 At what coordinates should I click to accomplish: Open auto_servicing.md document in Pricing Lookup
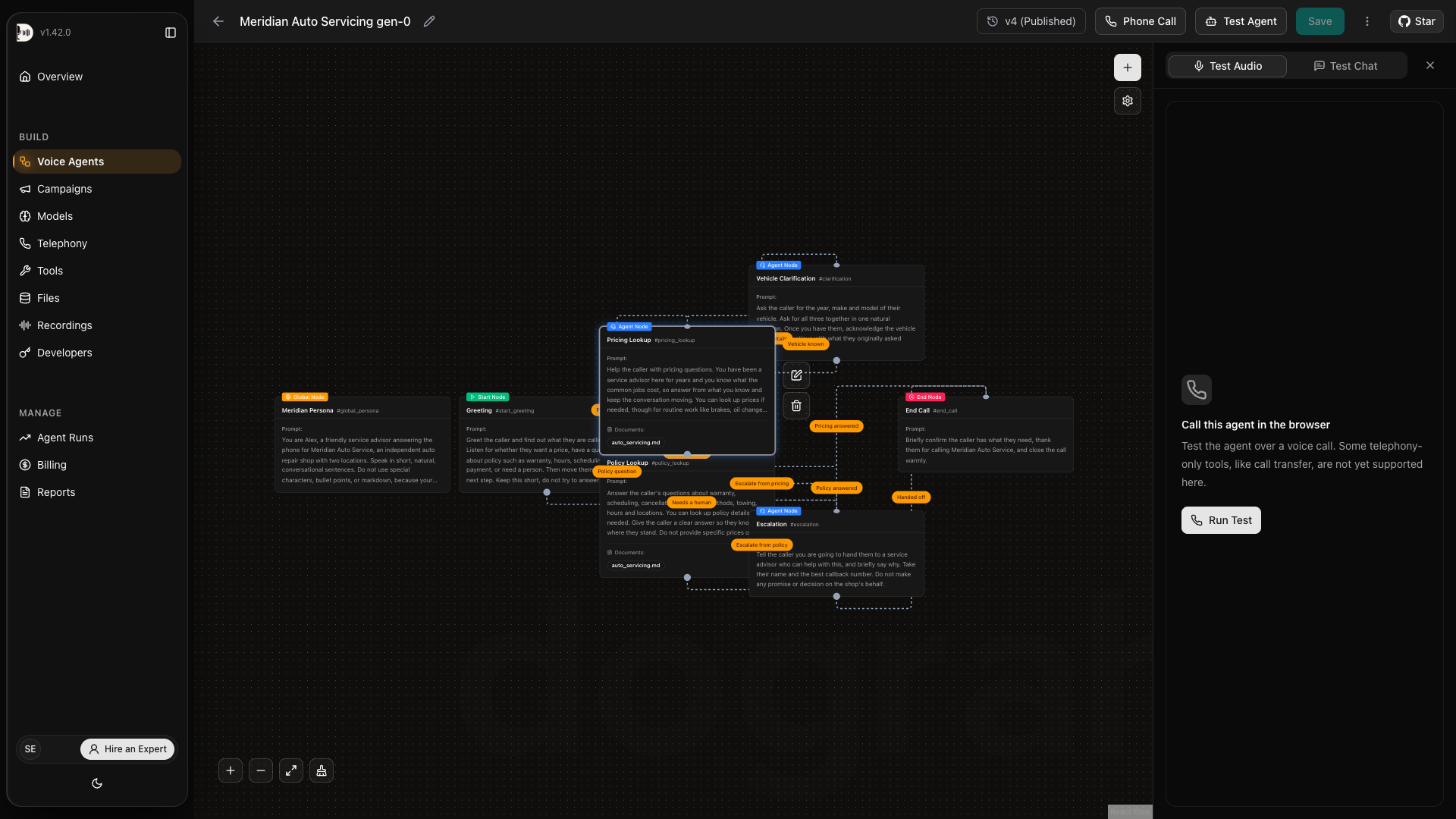635,443
